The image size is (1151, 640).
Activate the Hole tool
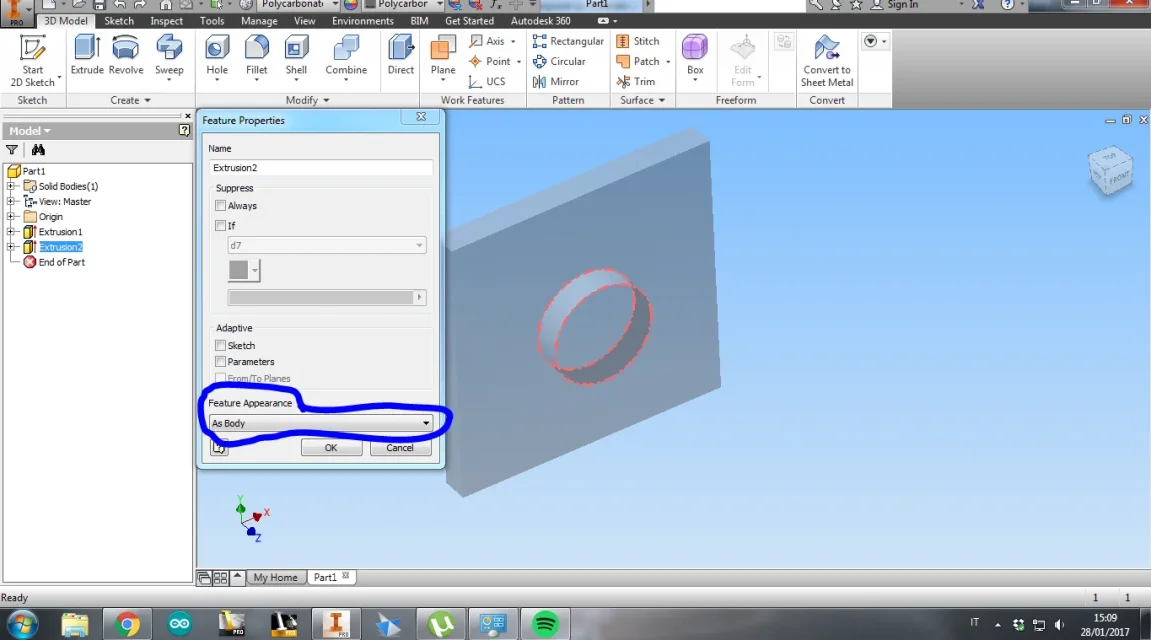(x=217, y=55)
